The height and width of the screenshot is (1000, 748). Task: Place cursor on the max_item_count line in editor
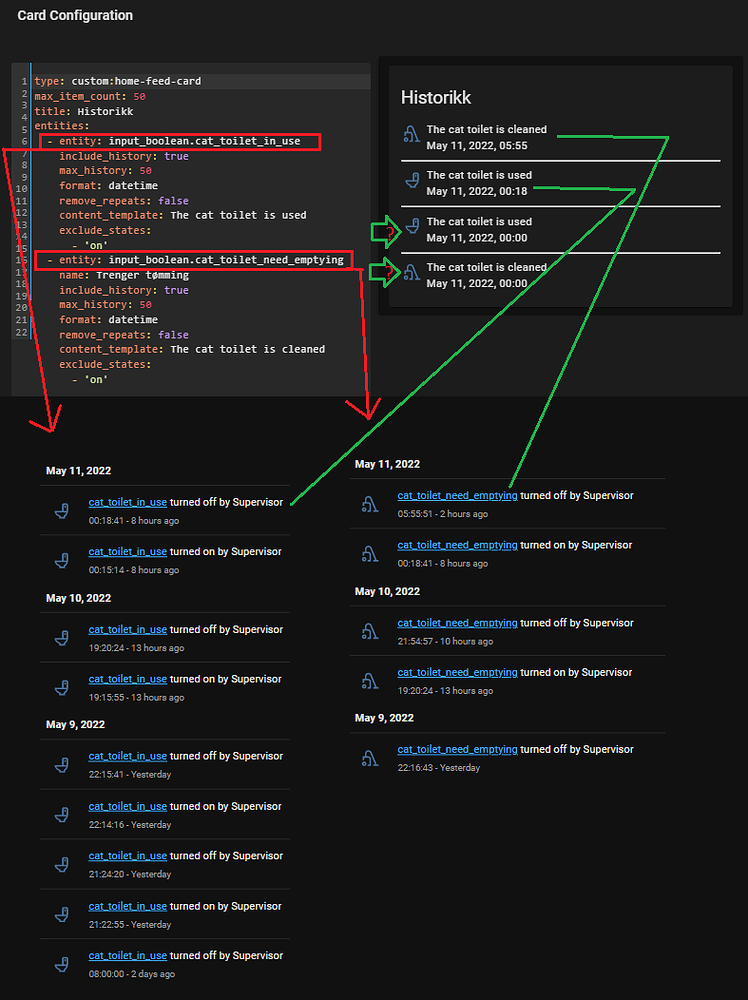click(90, 96)
